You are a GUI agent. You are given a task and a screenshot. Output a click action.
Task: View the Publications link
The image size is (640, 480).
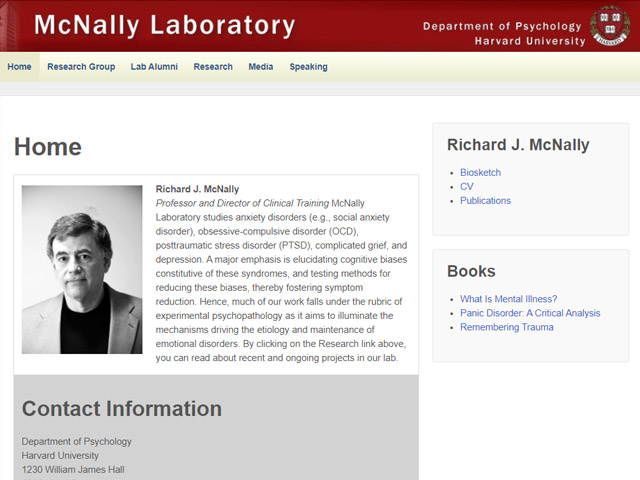(x=485, y=201)
